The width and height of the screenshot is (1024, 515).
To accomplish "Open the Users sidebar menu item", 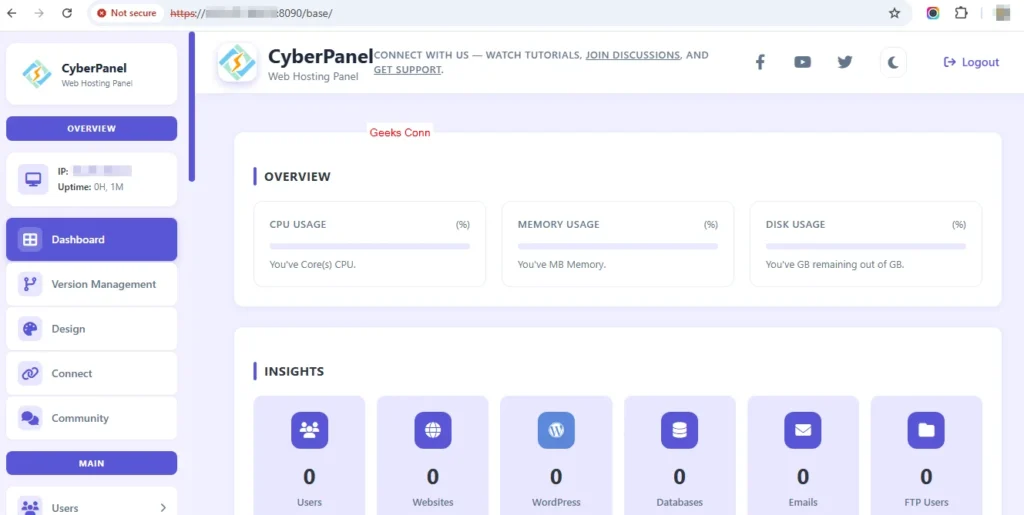I will (91, 504).
